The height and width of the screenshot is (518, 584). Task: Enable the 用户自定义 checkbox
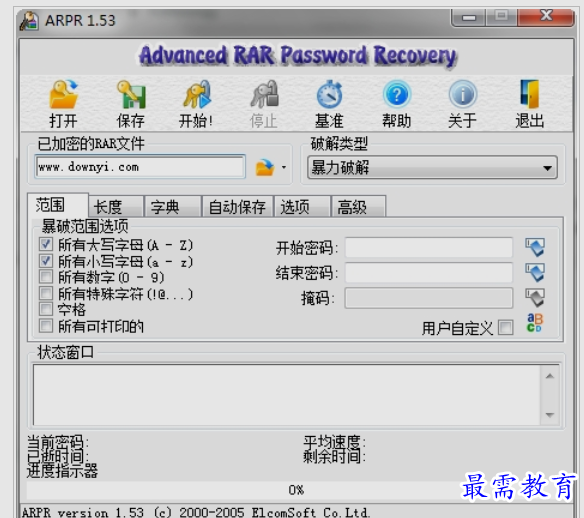[506, 328]
